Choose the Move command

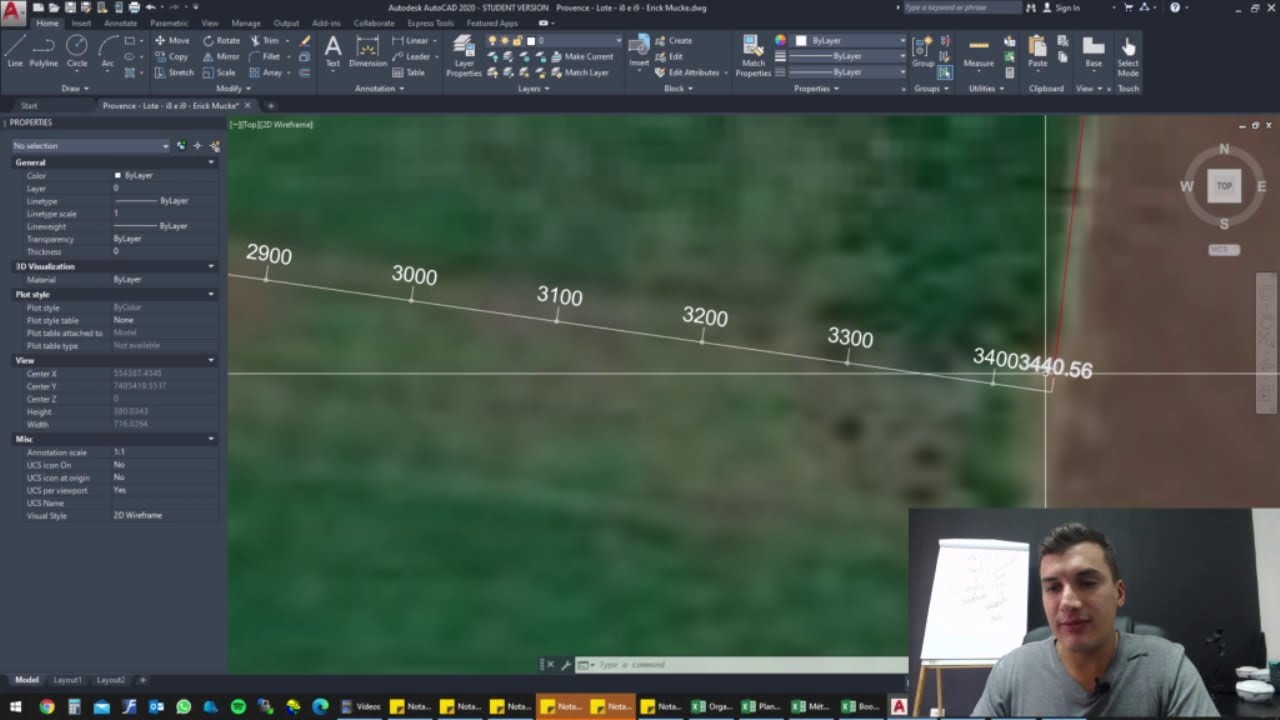pos(172,41)
